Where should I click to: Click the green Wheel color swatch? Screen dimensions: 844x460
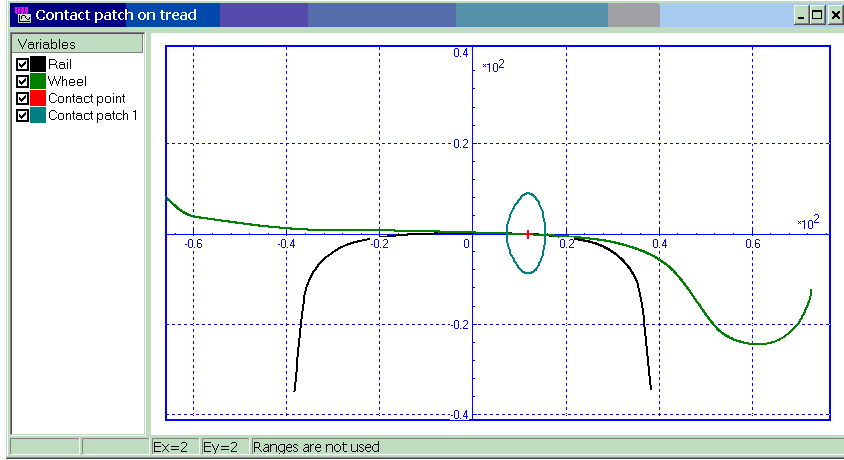(x=38, y=82)
